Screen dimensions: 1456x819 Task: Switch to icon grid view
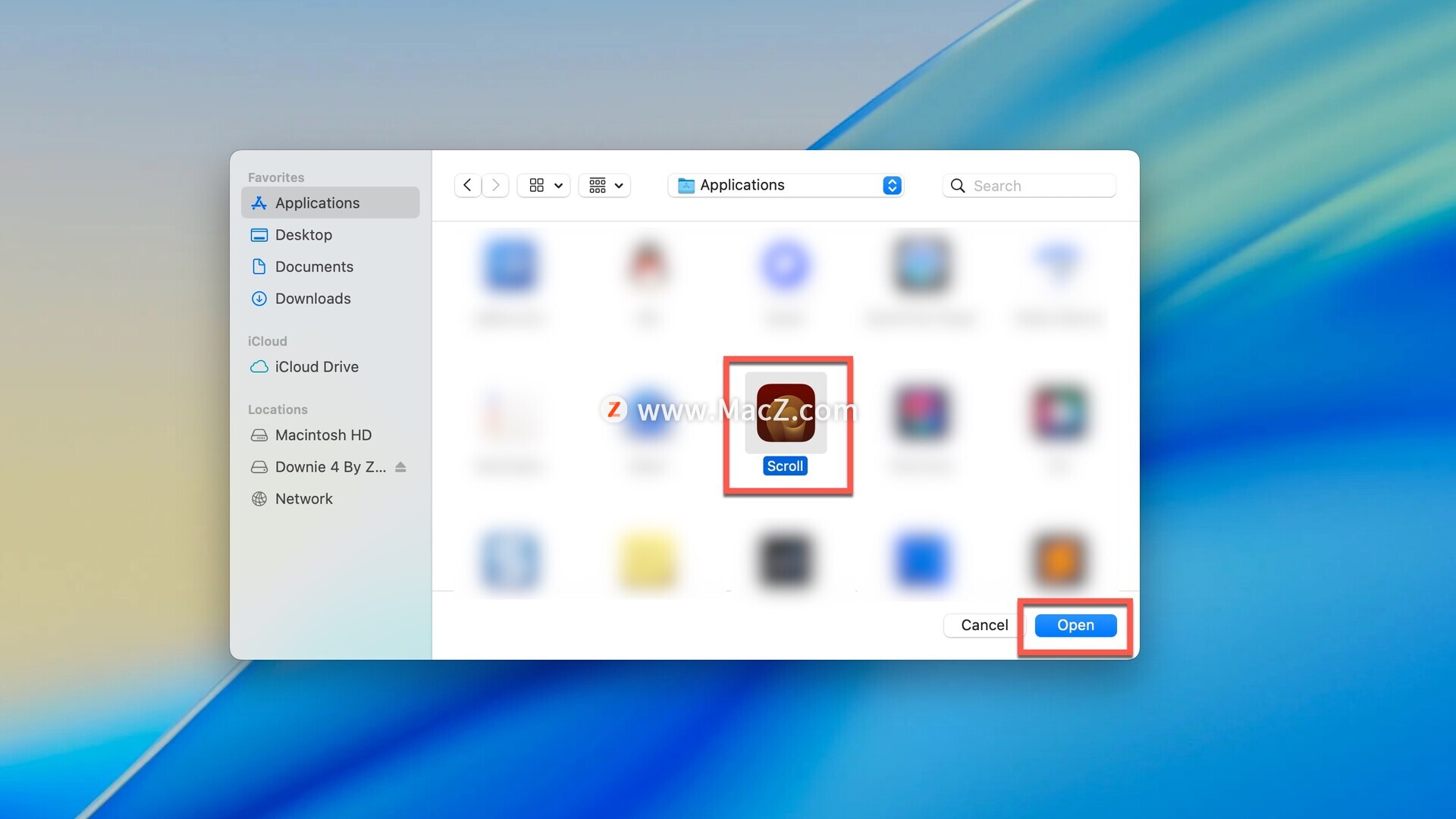536,185
